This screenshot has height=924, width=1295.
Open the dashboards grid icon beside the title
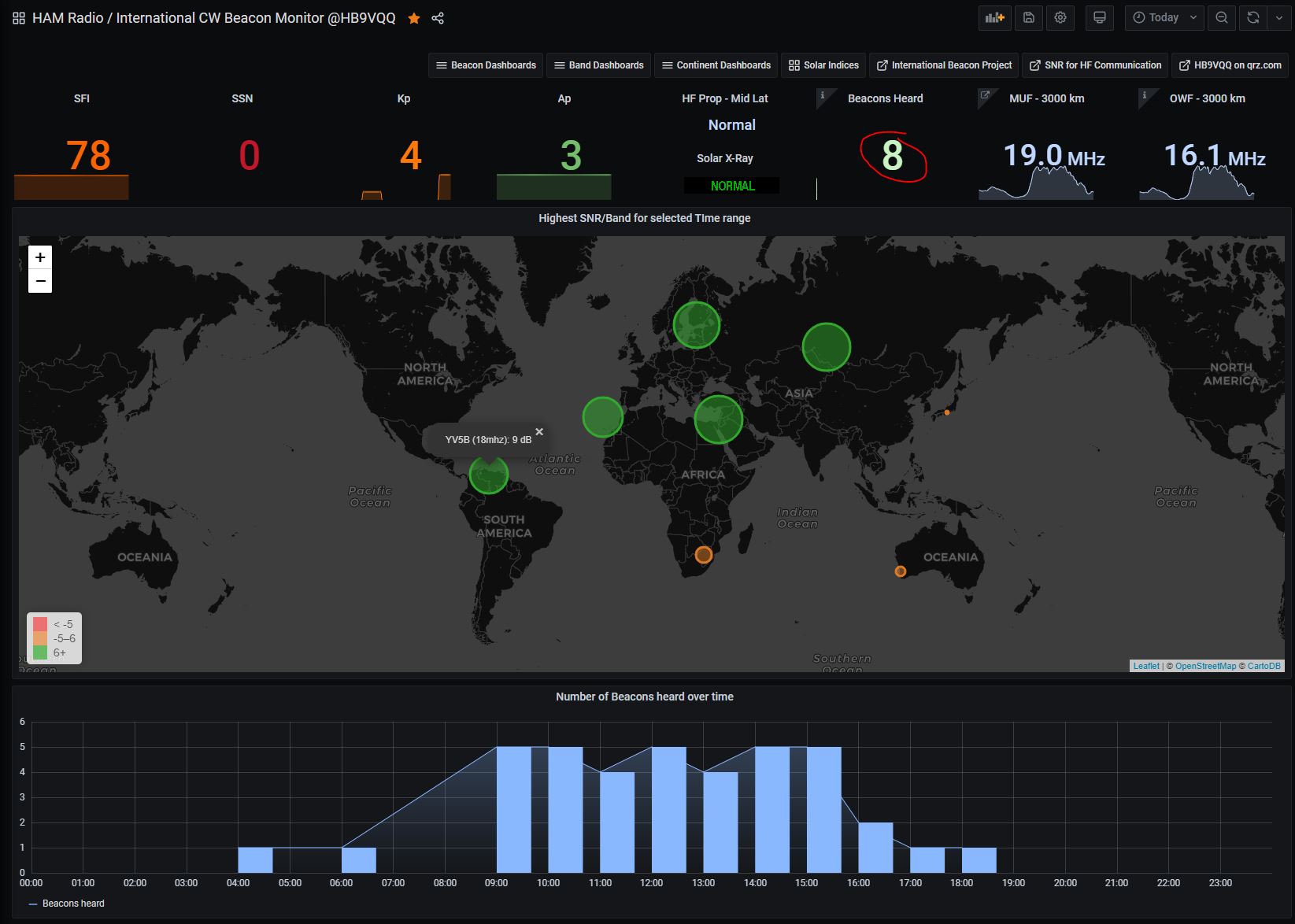click(x=19, y=18)
